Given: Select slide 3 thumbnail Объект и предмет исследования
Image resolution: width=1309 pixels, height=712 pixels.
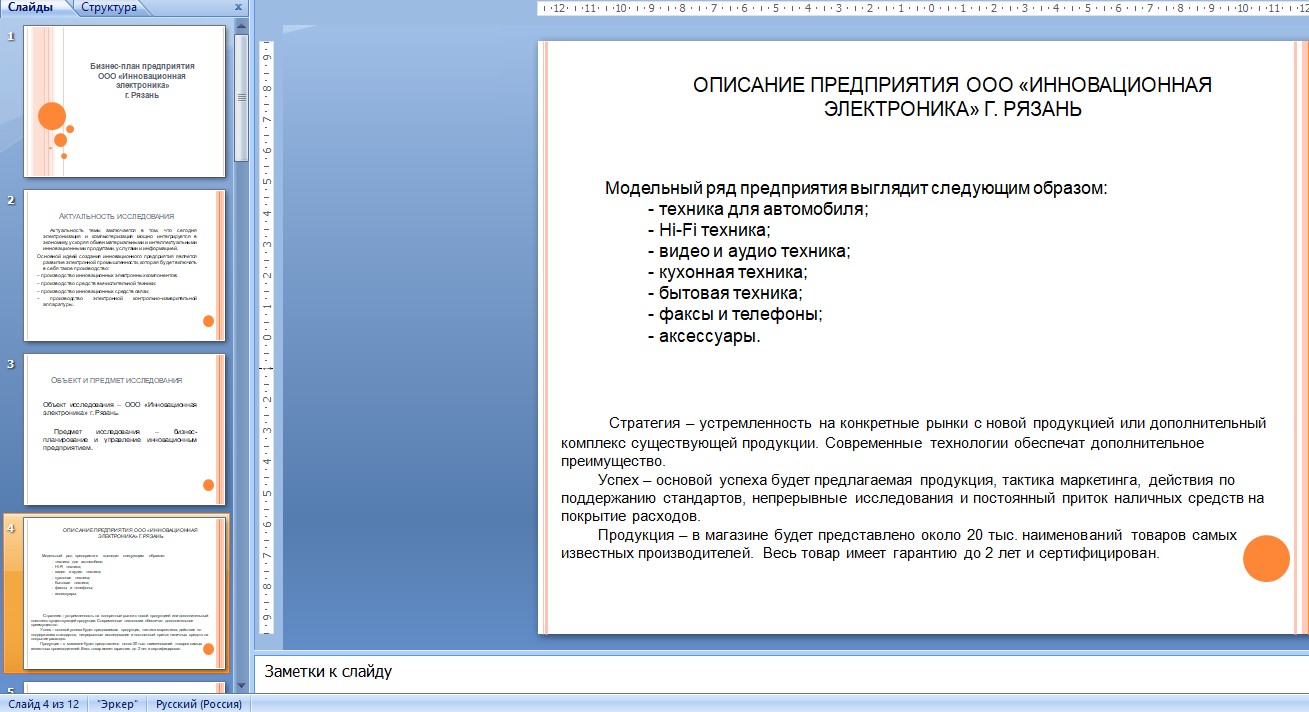Looking at the screenshot, I should click(x=125, y=429).
